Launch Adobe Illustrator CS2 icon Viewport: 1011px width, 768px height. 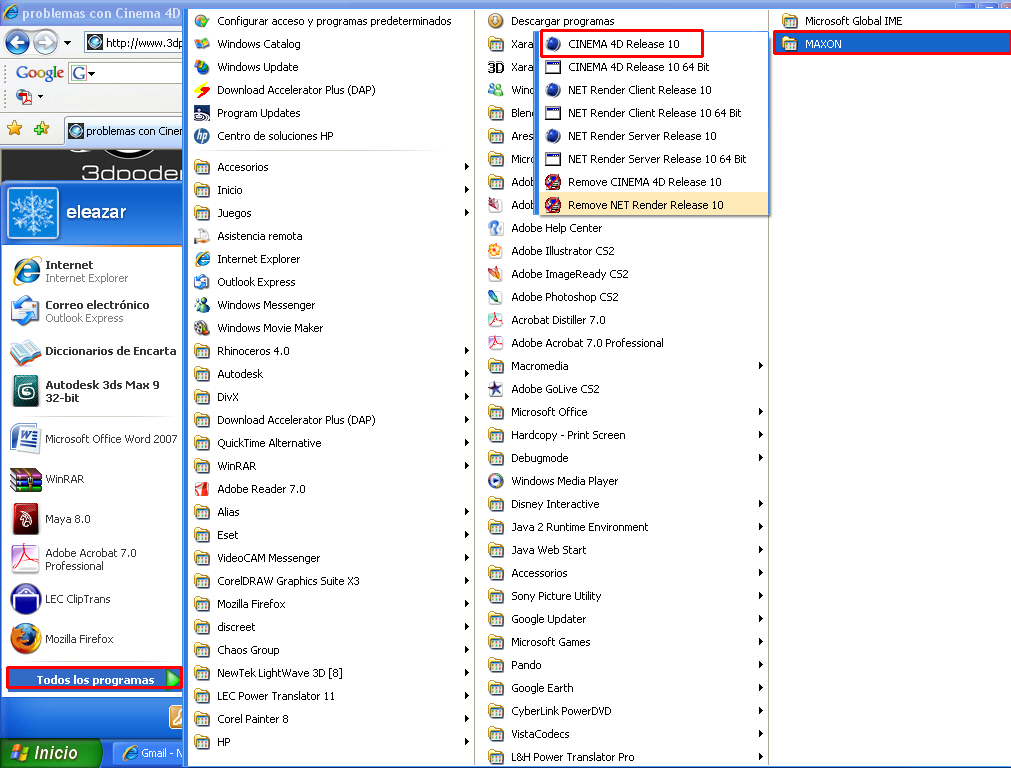[495, 251]
